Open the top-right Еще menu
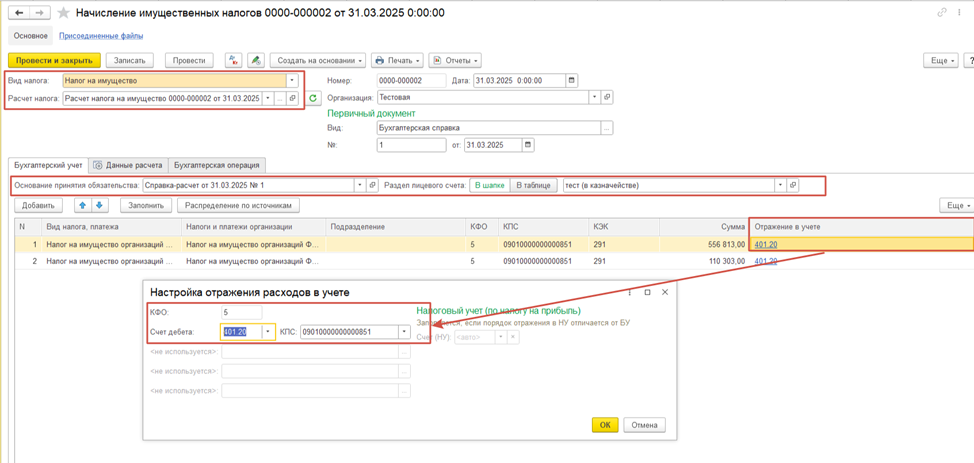 pyautogui.click(x=942, y=60)
